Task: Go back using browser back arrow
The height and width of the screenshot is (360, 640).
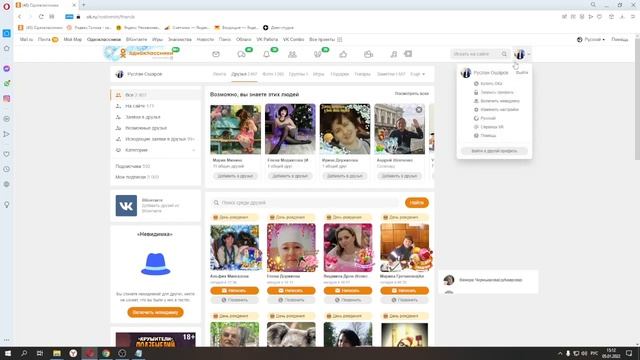Action: pos(20,17)
